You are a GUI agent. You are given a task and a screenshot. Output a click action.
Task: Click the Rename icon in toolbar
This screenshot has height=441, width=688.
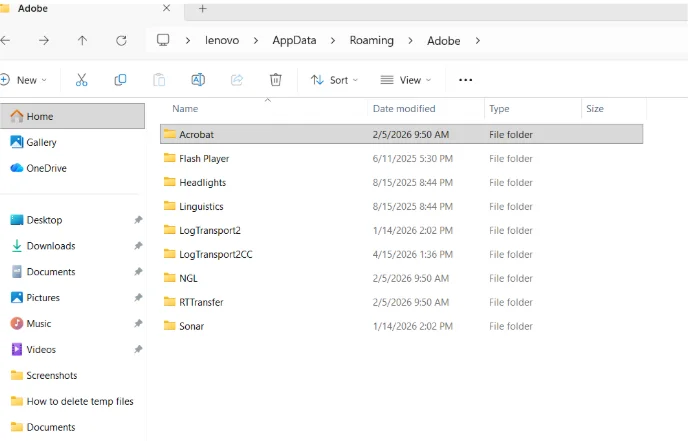coord(198,80)
